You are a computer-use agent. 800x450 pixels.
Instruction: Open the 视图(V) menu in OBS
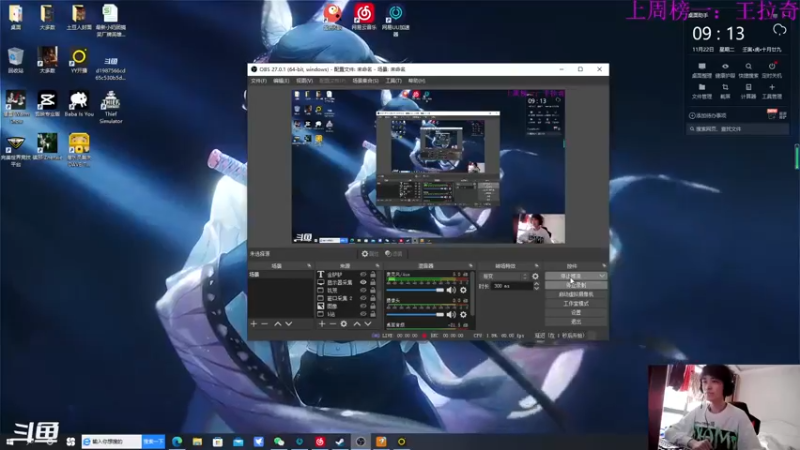(305, 81)
